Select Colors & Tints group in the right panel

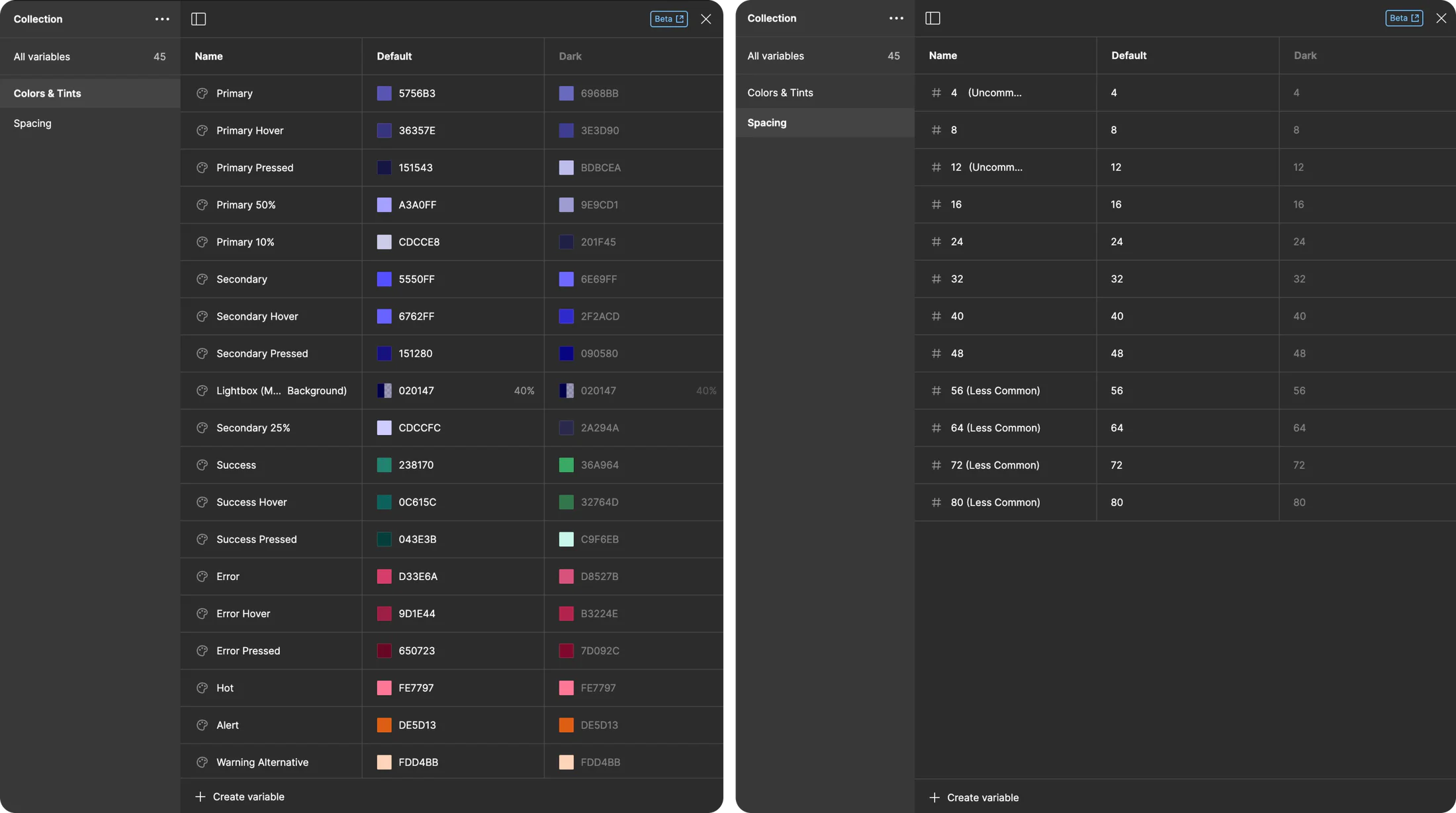pyautogui.click(x=825, y=93)
